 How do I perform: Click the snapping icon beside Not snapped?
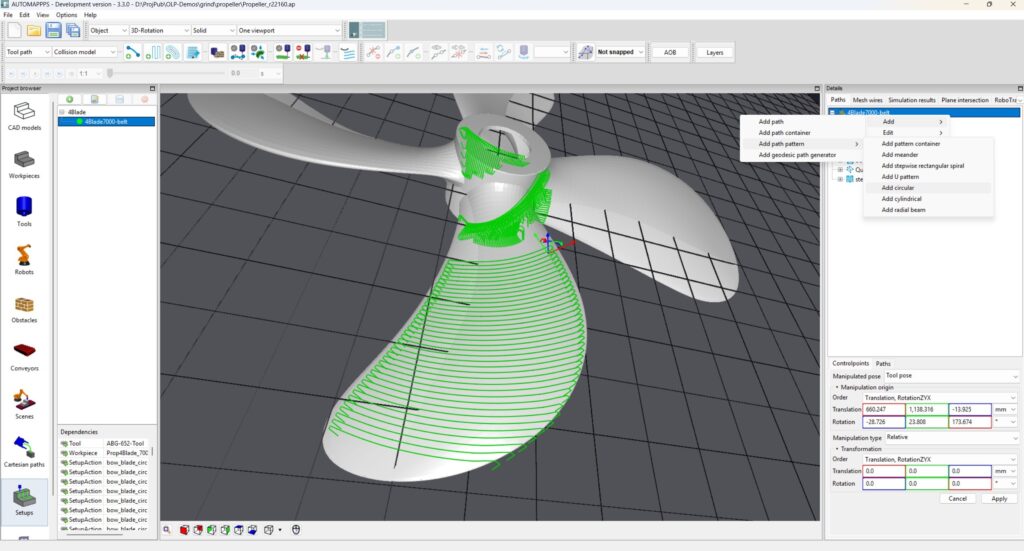(586, 52)
